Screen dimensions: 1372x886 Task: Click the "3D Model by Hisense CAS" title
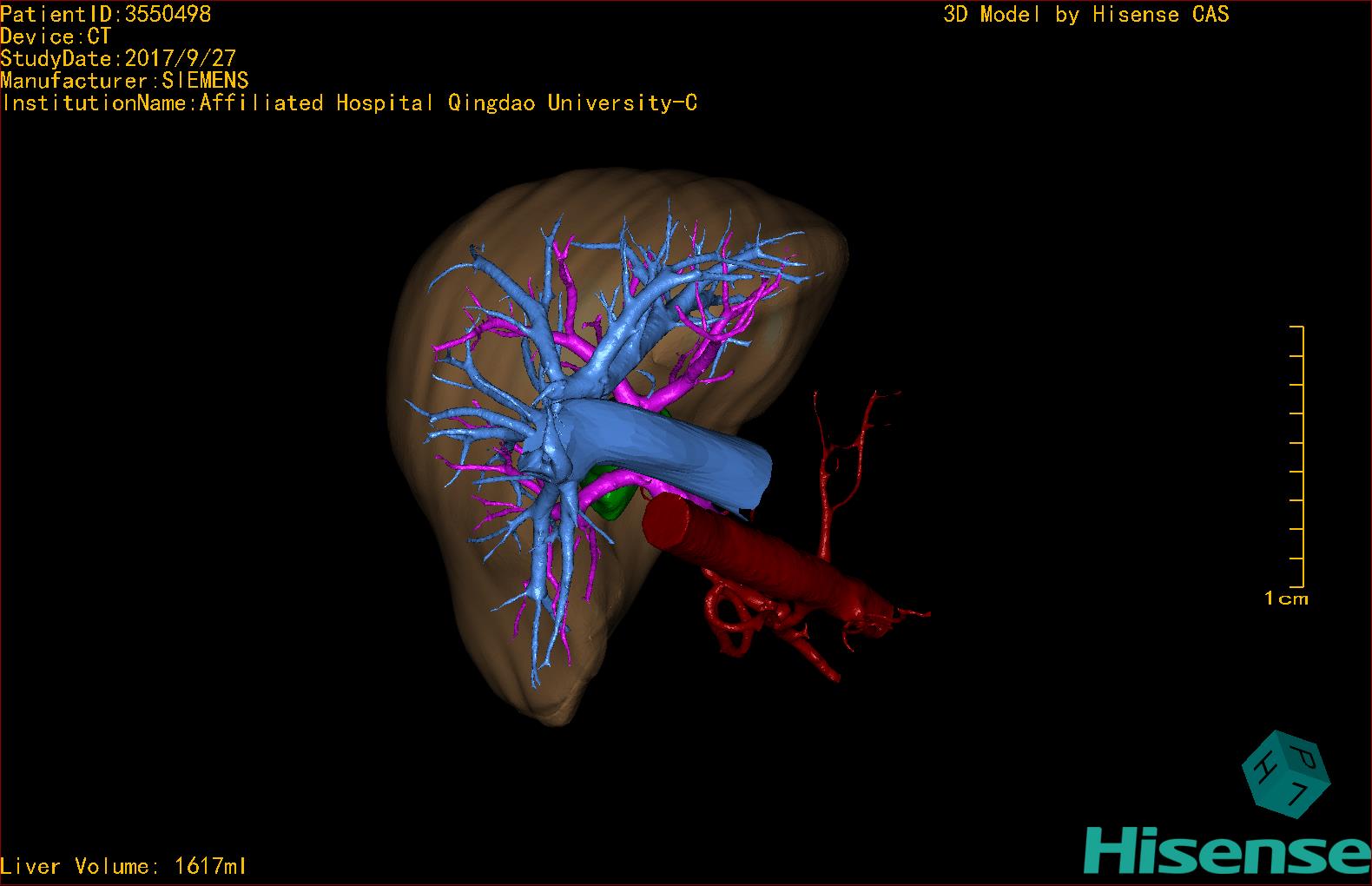[1085, 15]
